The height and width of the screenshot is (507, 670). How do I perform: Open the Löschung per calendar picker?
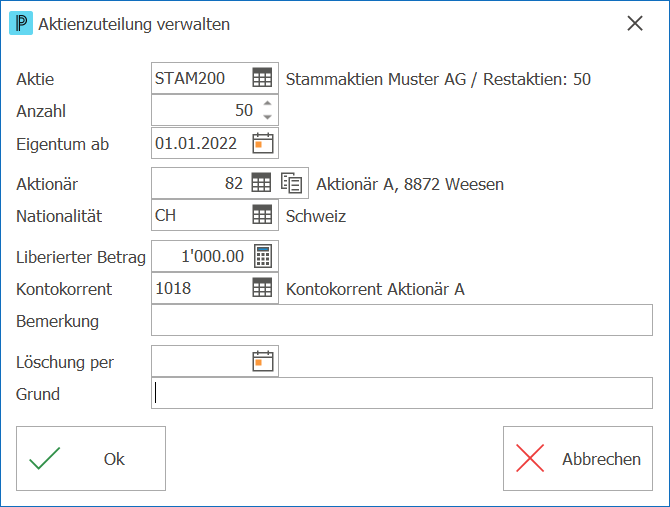(262, 361)
